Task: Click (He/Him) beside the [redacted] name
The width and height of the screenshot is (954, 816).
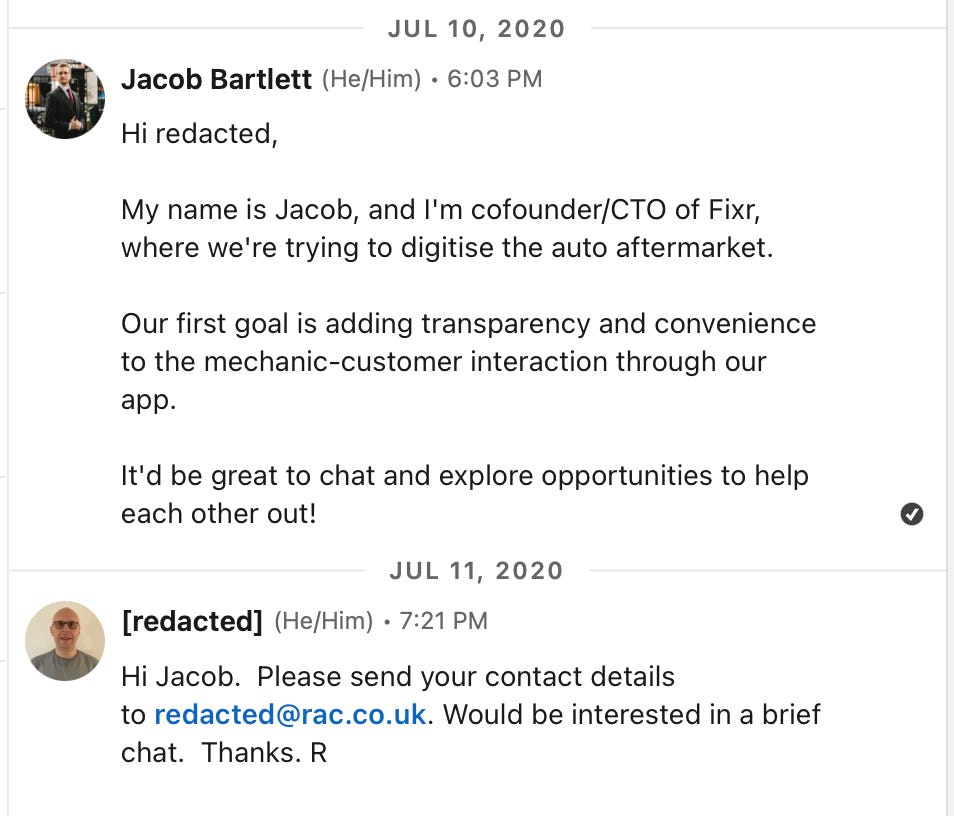Action: [x=323, y=621]
